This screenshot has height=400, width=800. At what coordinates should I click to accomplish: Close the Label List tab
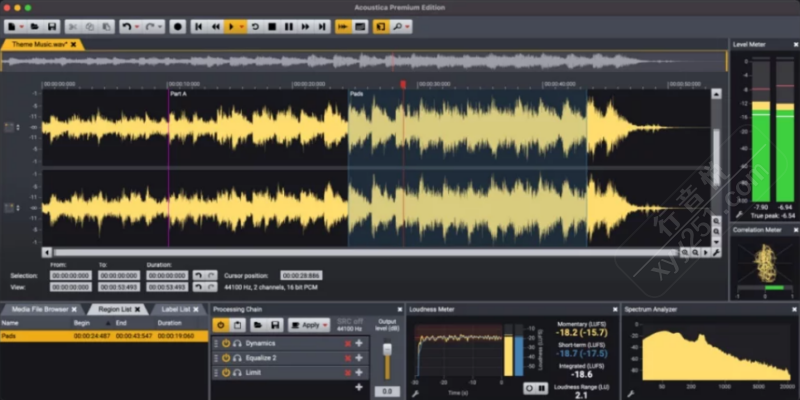pos(196,309)
